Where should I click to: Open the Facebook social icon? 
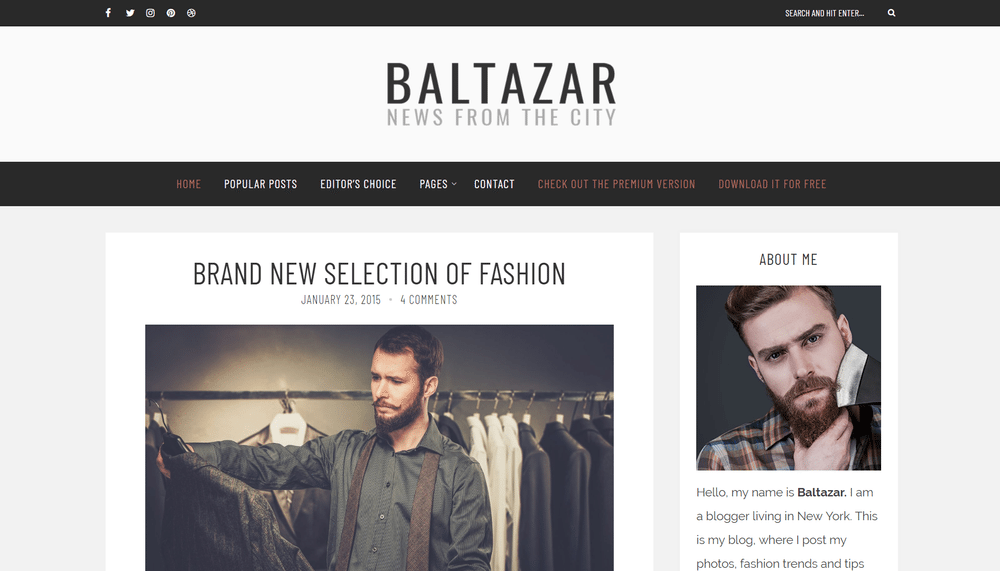pos(108,13)
